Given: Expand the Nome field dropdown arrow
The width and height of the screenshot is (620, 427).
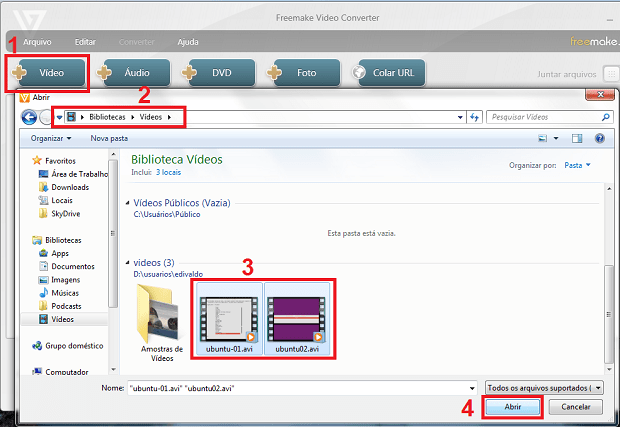Looking at the screenshot, I should [472, 388].
